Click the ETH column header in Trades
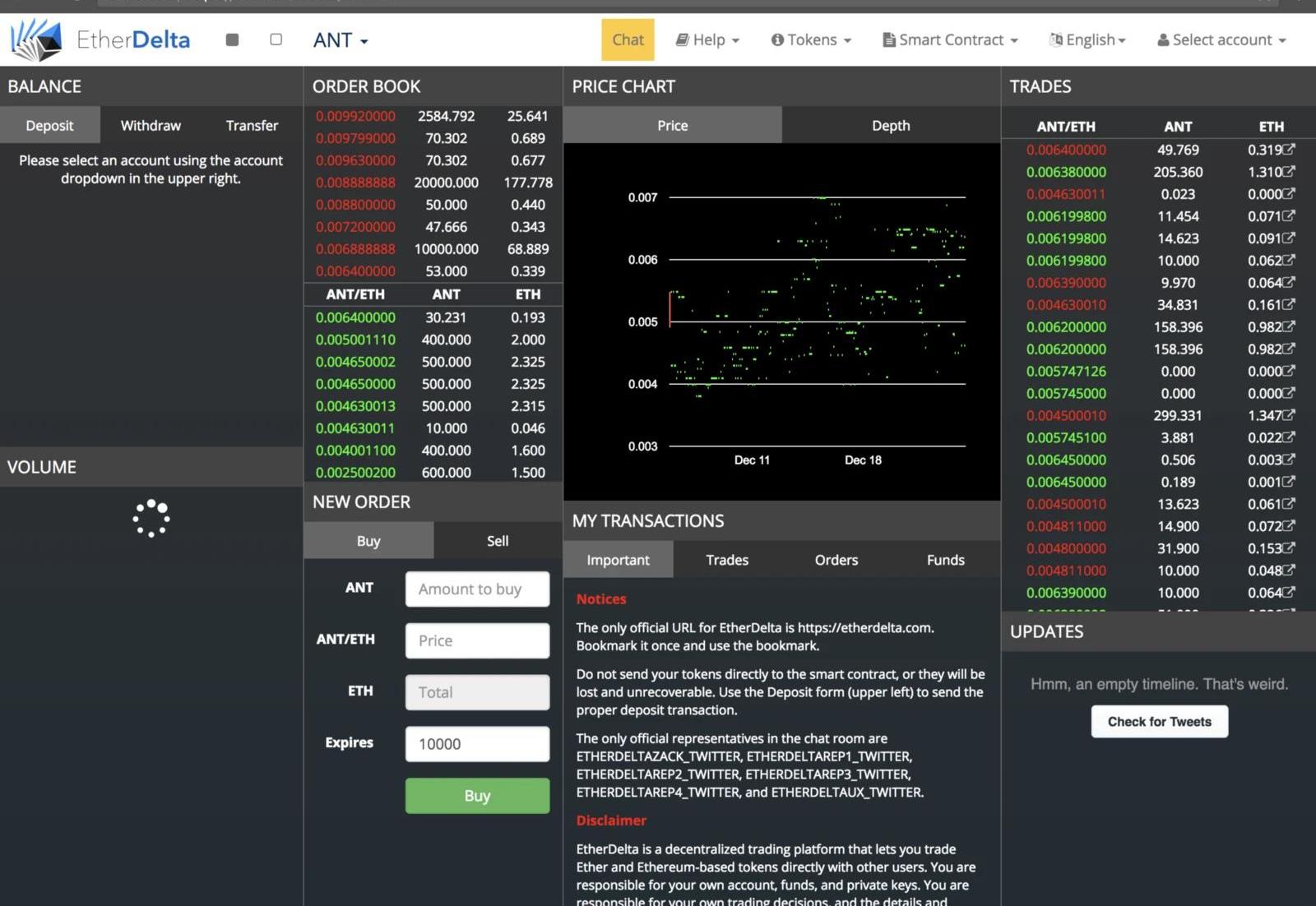The image size is (1316, 906). (1271, 127)
